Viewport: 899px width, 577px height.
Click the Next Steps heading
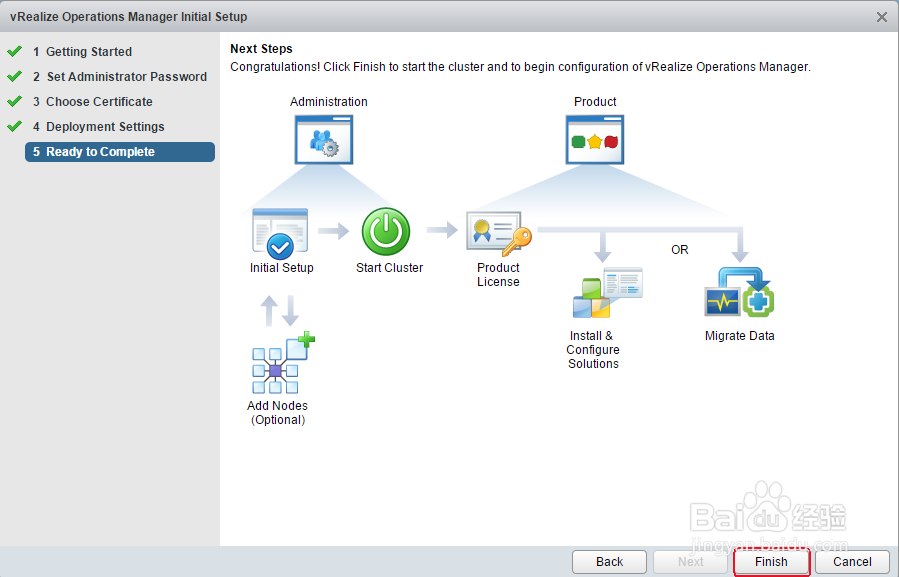261,49
